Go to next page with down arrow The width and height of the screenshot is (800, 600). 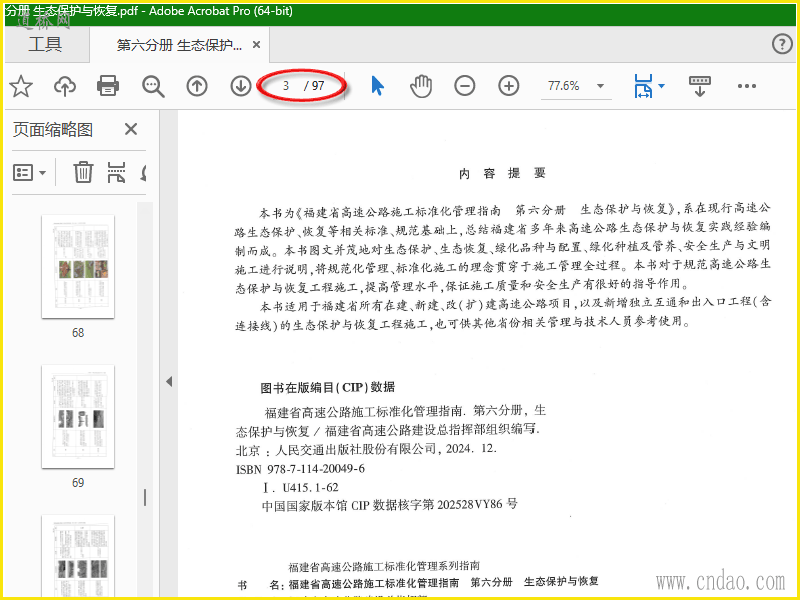(x=241, y=86)
